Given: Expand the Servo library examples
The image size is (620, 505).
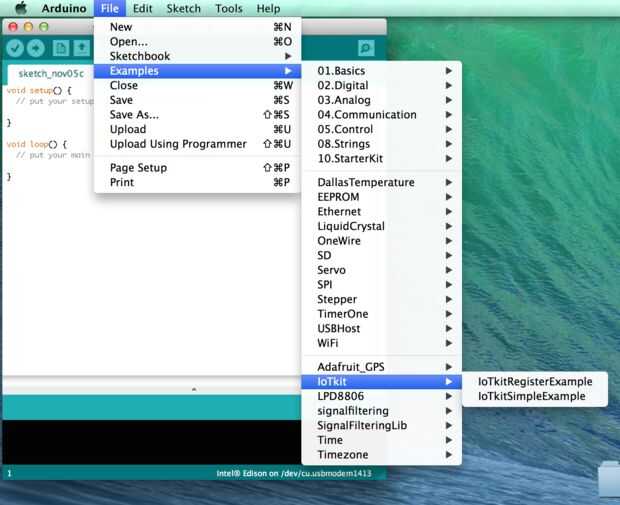Looking at the screenshot, I should click(382, 270).
